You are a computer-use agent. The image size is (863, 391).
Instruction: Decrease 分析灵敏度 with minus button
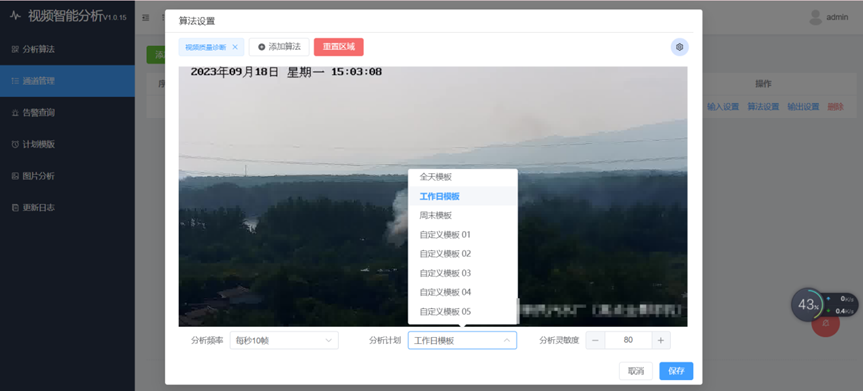click(x=595, y=340)
